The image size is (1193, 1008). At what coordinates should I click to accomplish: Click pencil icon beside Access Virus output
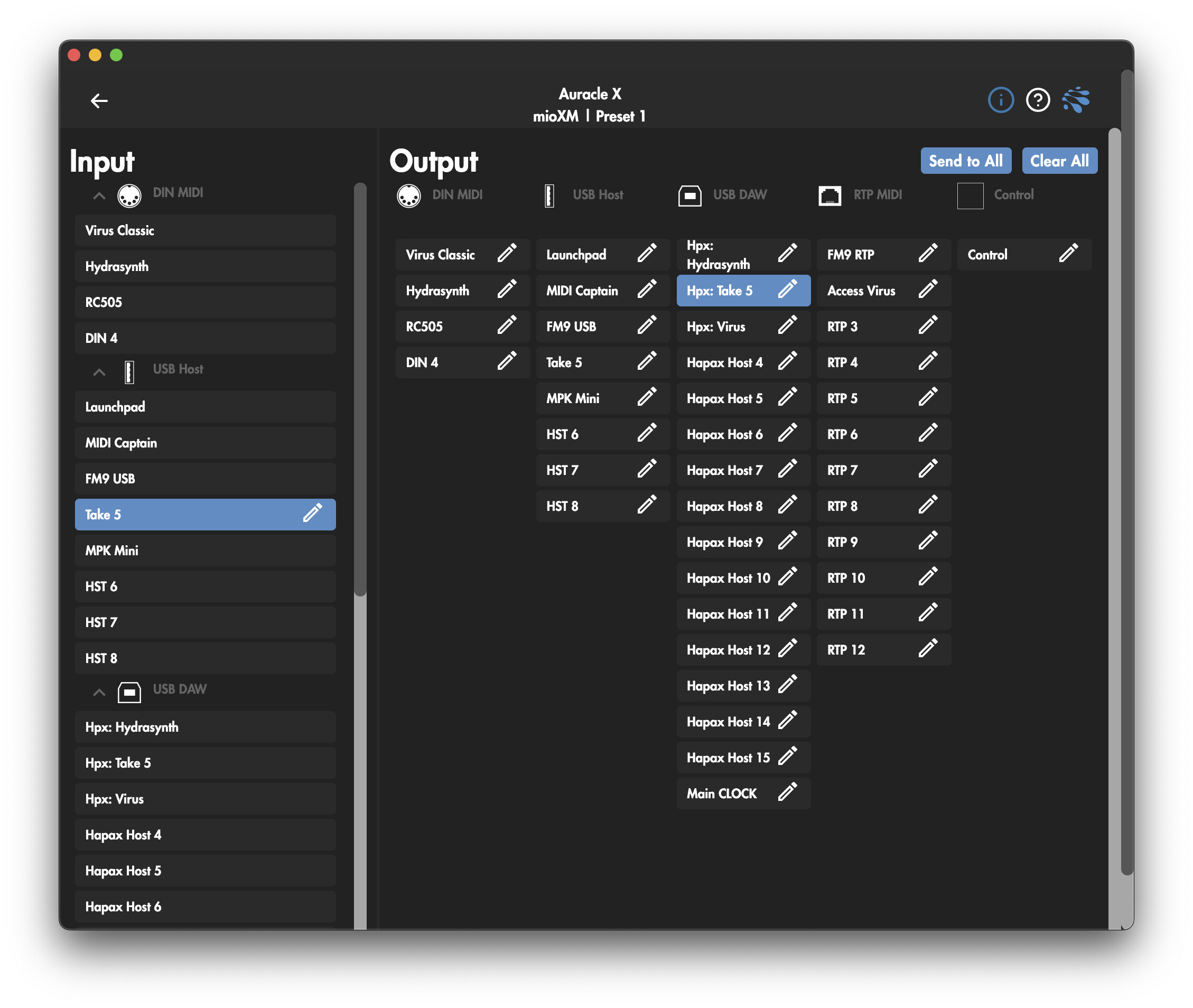pyautogui.click(x=927, y=290)
